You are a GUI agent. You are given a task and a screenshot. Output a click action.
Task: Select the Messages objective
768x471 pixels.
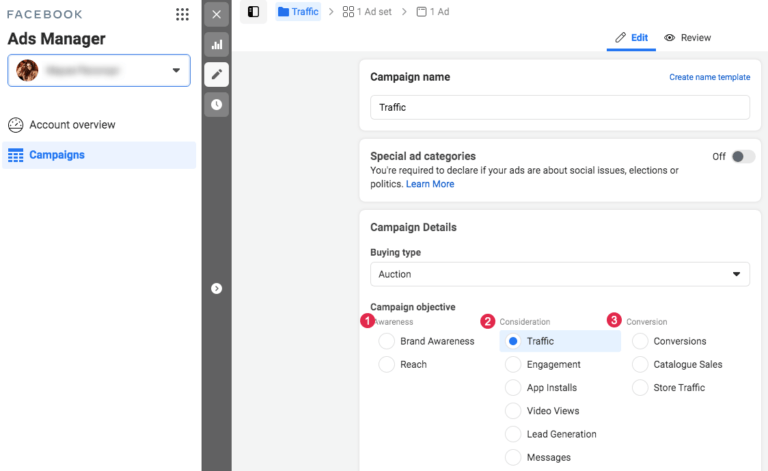(513, 457)
